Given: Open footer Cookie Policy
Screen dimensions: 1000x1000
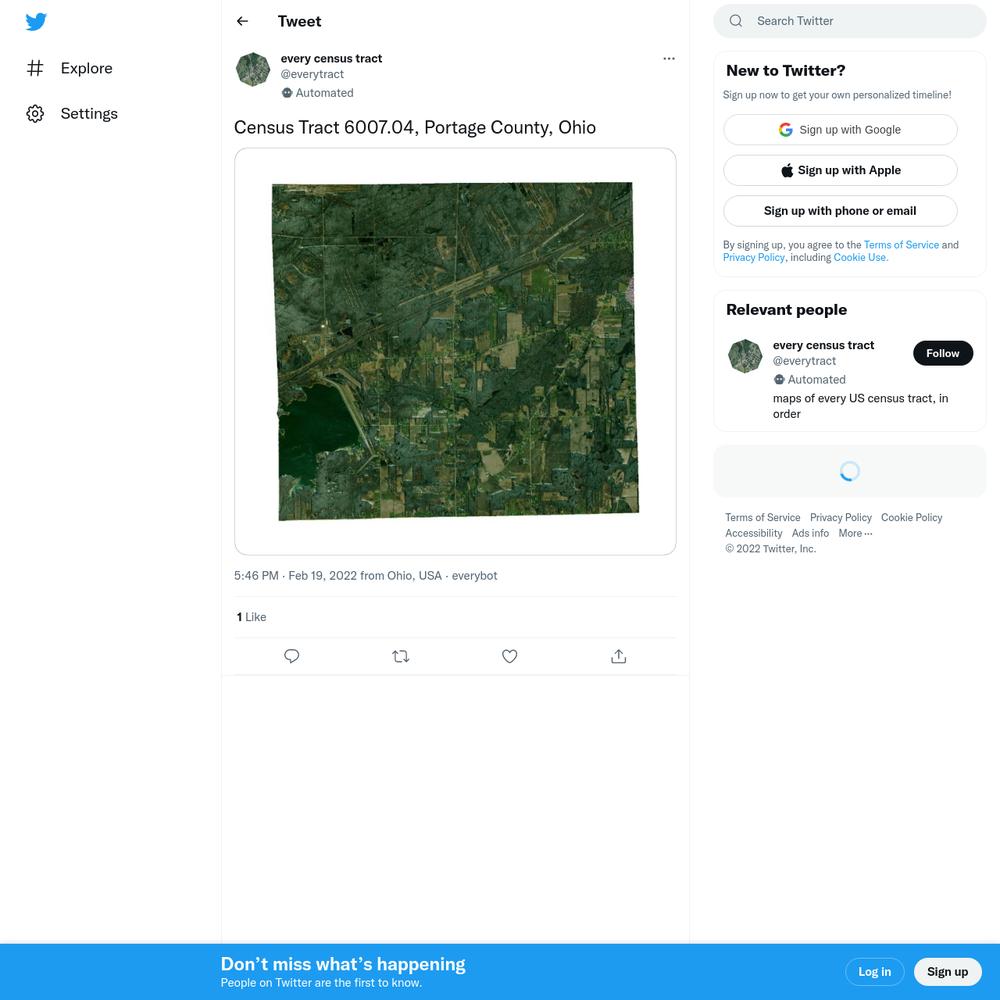Looking at the screenshot, I should click(x=911, y=517).
